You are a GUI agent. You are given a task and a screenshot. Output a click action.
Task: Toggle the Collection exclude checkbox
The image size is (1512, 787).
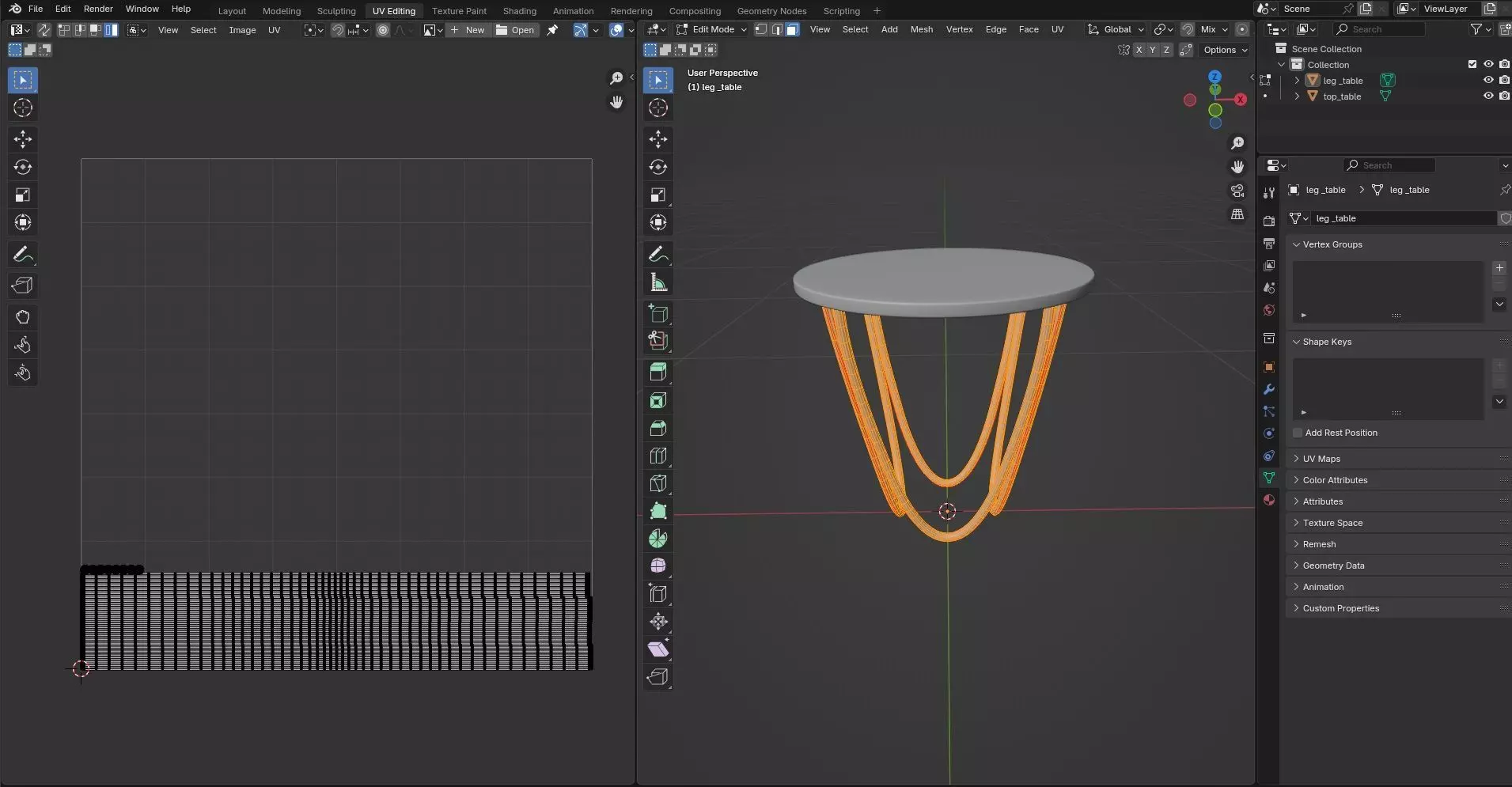pos(1472,65)
